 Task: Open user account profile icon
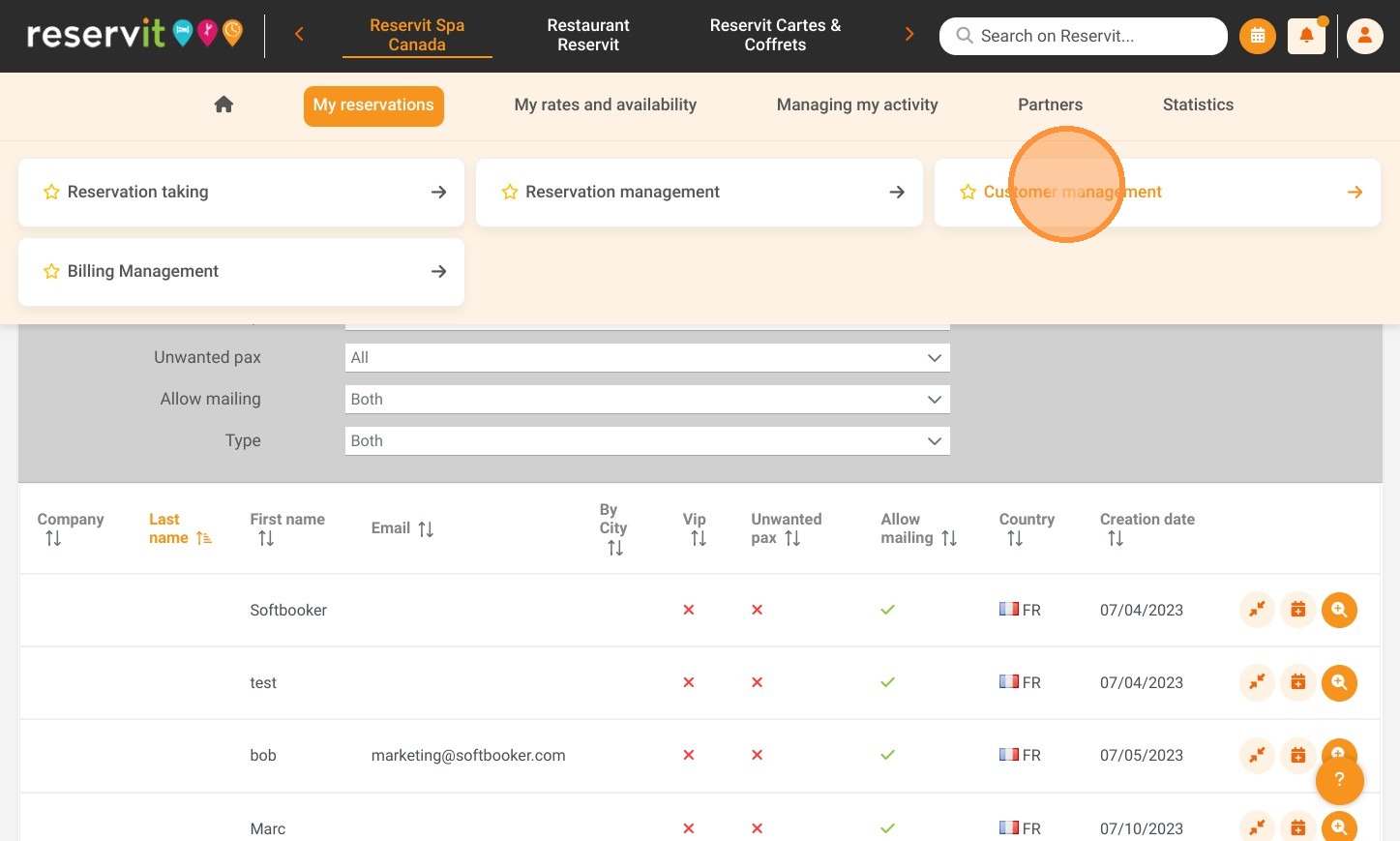[x=1365, y=36]
